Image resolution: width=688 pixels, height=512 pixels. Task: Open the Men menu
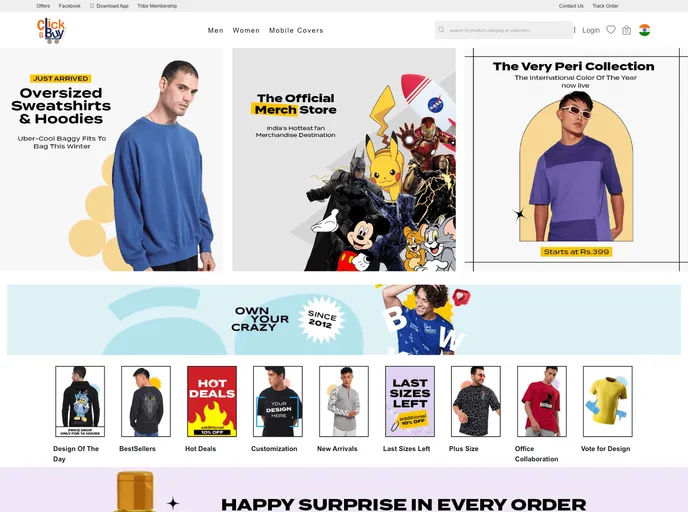click(215, 30)
